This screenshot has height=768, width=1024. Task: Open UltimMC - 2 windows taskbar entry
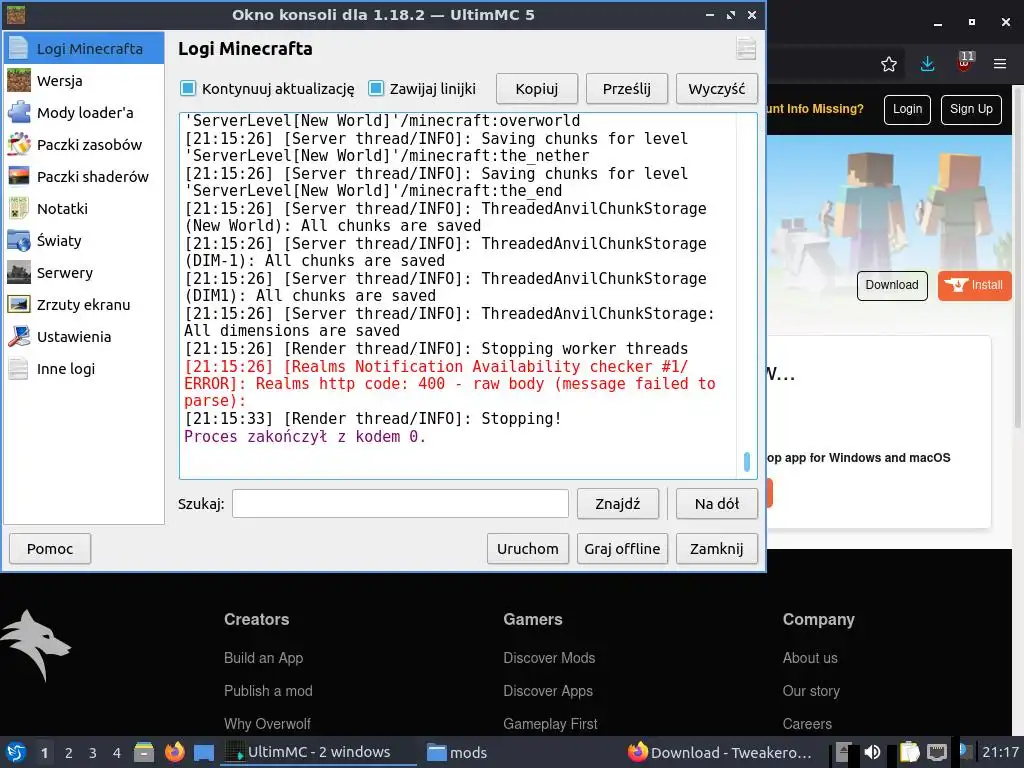[x=318, y=752]
